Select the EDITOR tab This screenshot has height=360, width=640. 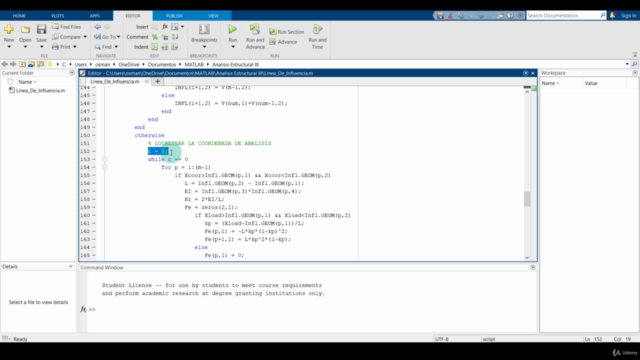tap(133, 16)
